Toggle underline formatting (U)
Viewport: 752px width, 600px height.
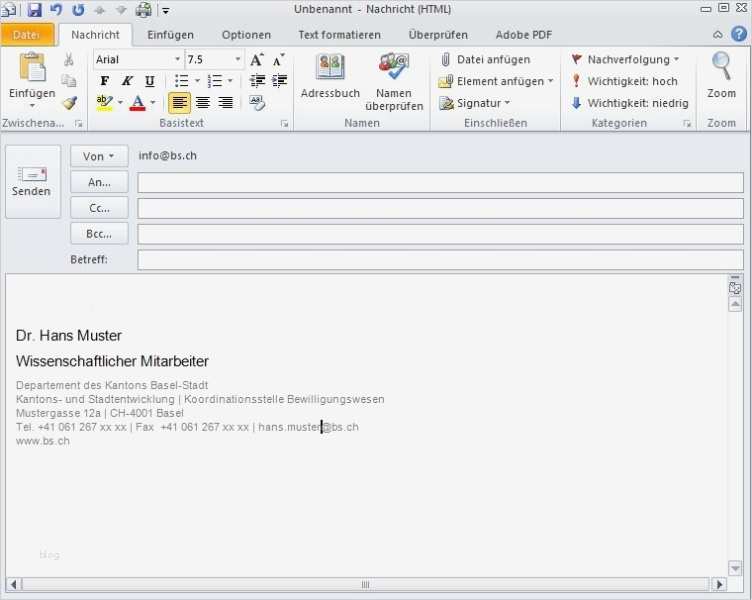[150, 81]
